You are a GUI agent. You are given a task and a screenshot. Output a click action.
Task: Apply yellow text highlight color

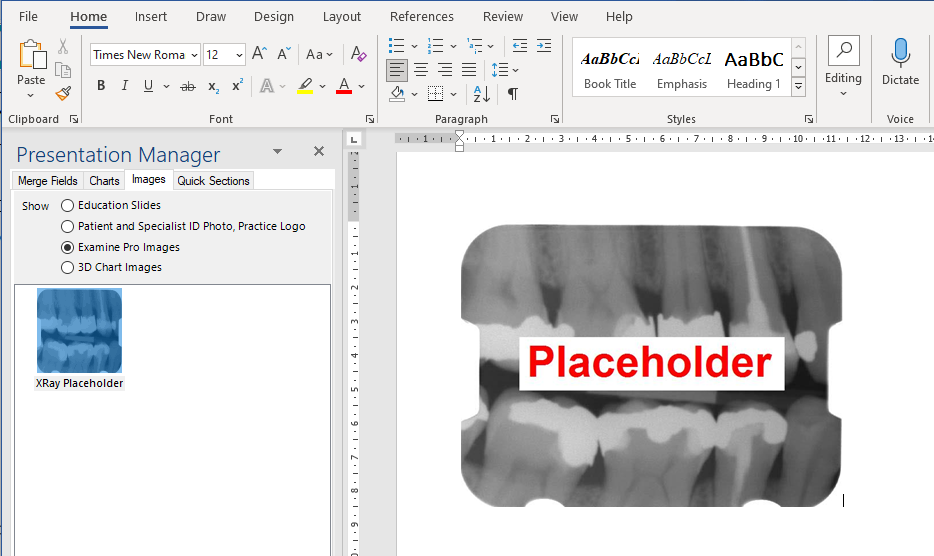click(x=305, y=86)
